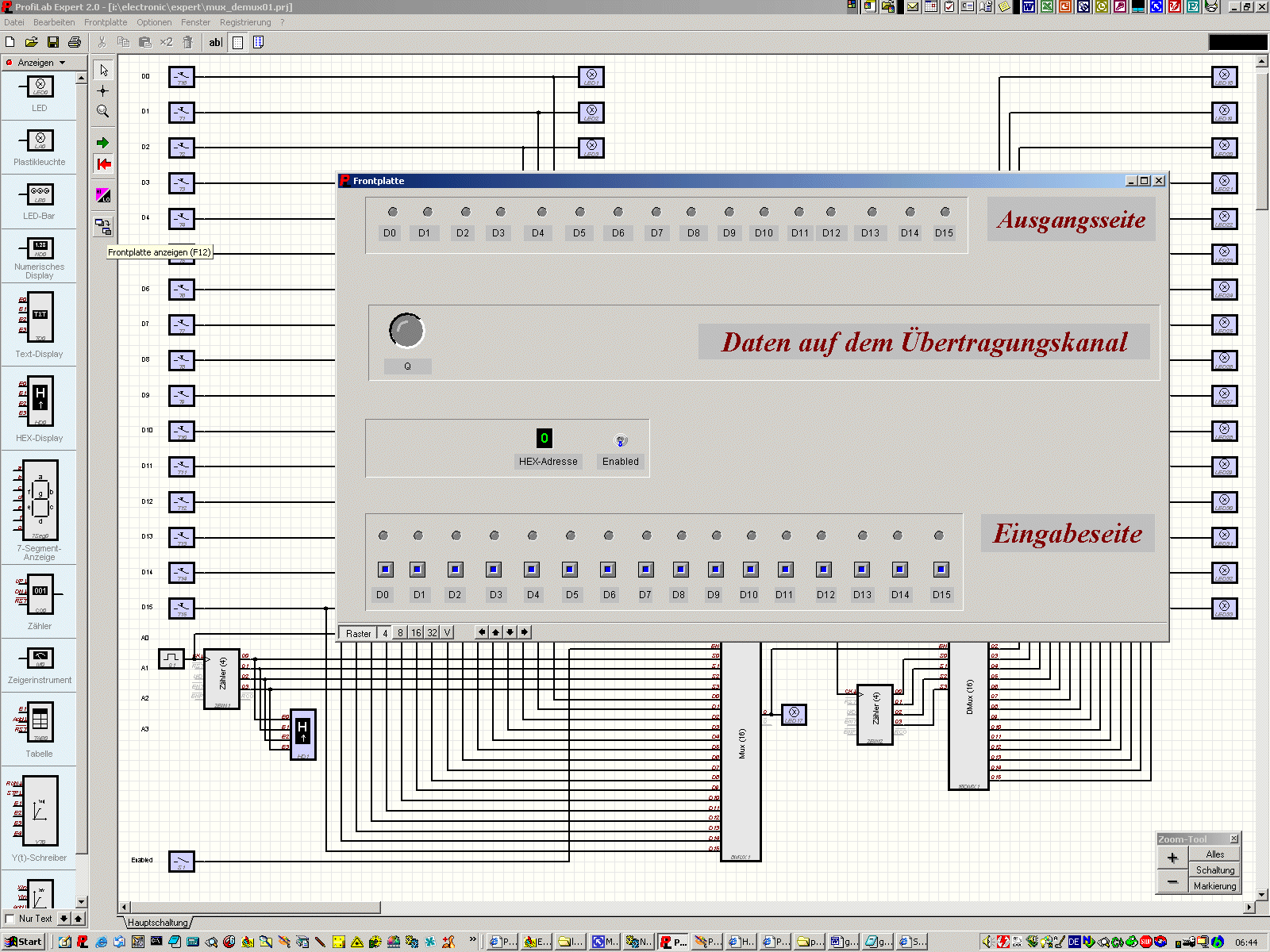Open the Windows Start button

pos(23,942)
